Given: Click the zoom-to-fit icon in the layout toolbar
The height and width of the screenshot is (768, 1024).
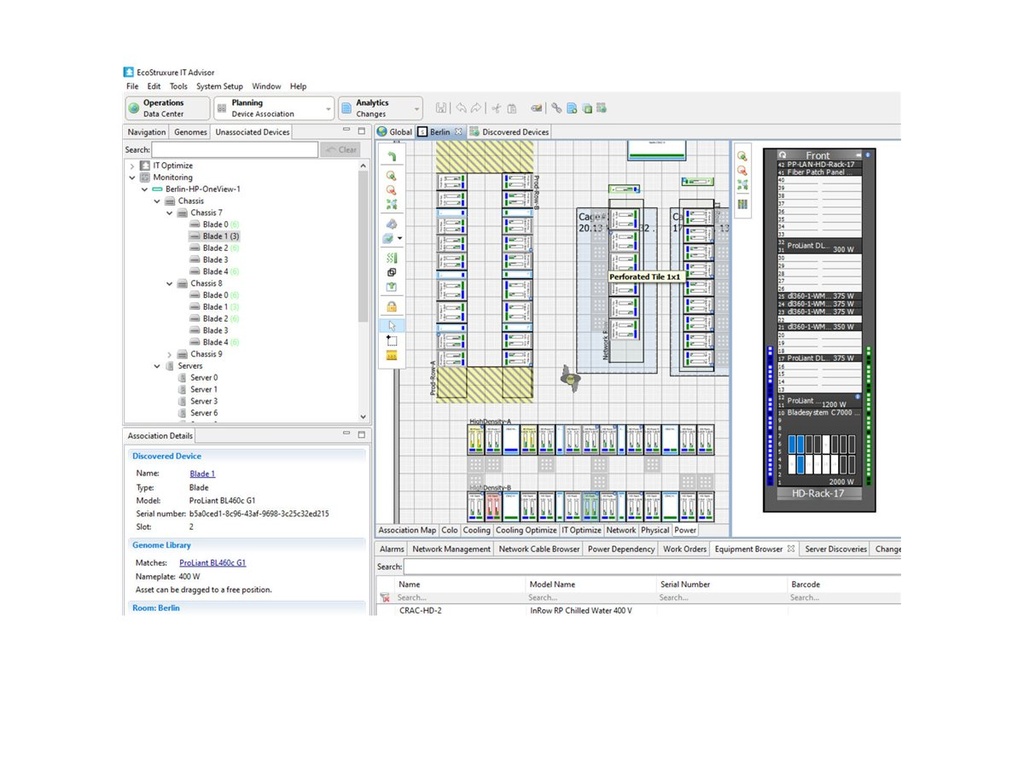Looking at the screenshot, I should [x=391, y=206].
